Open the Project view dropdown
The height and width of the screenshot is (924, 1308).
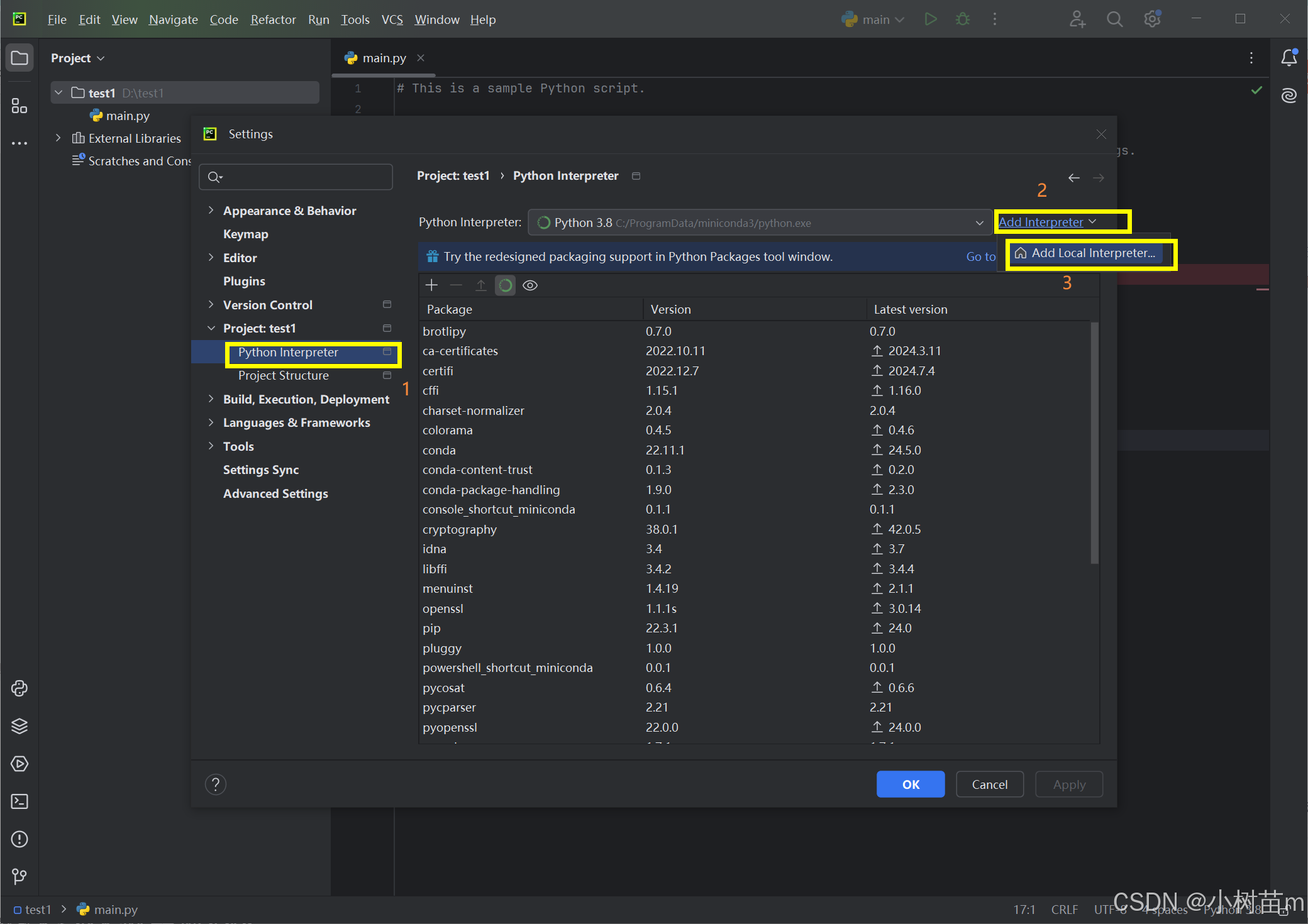click(x=77, y=58)
